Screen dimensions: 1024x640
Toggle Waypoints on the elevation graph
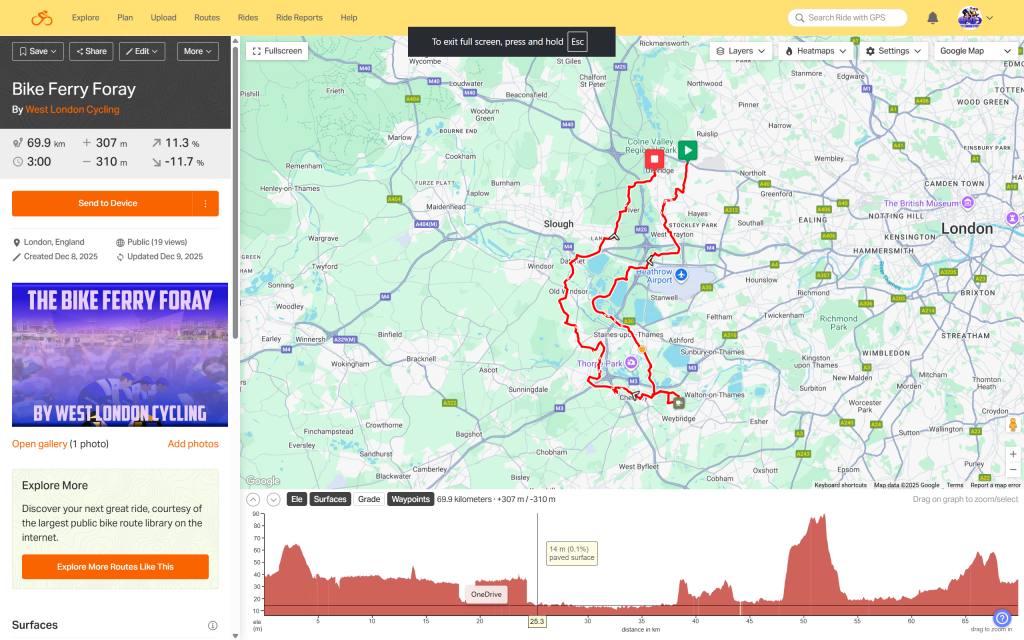click(410, 499)
